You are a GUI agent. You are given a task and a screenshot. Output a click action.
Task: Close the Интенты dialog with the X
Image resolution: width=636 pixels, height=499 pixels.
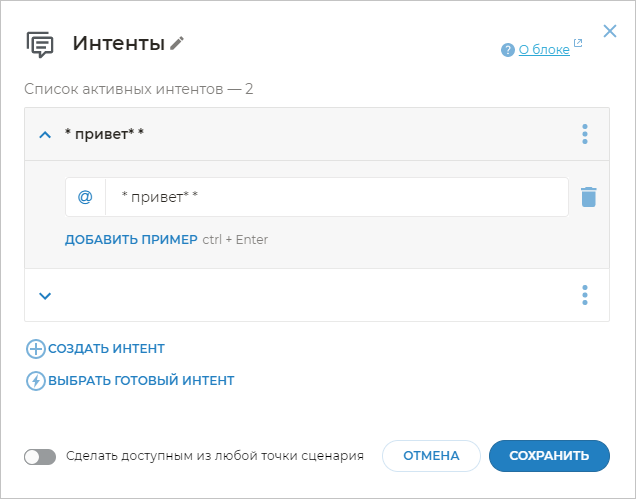pyautogui.click(x=609, y=31)
